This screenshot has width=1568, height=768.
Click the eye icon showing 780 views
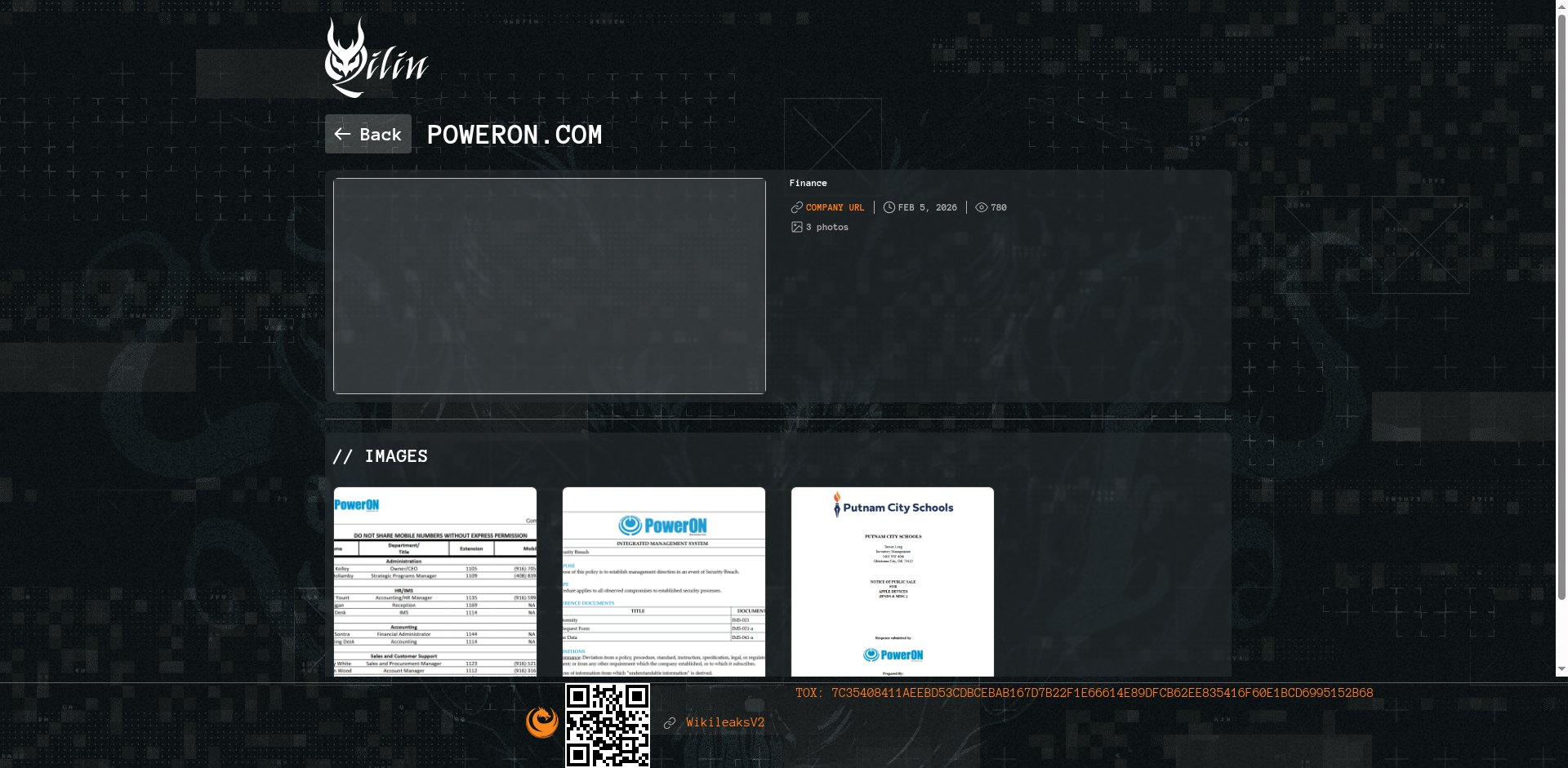pyautogui.click(x=981, y=207)
